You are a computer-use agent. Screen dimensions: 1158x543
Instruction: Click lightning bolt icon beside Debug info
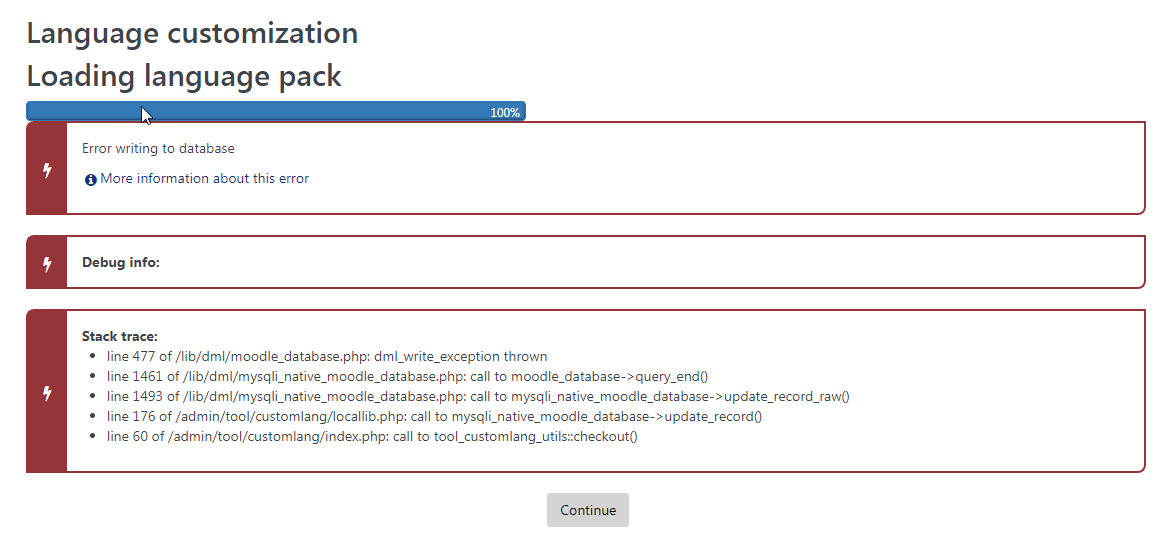[x=47, y=263]
